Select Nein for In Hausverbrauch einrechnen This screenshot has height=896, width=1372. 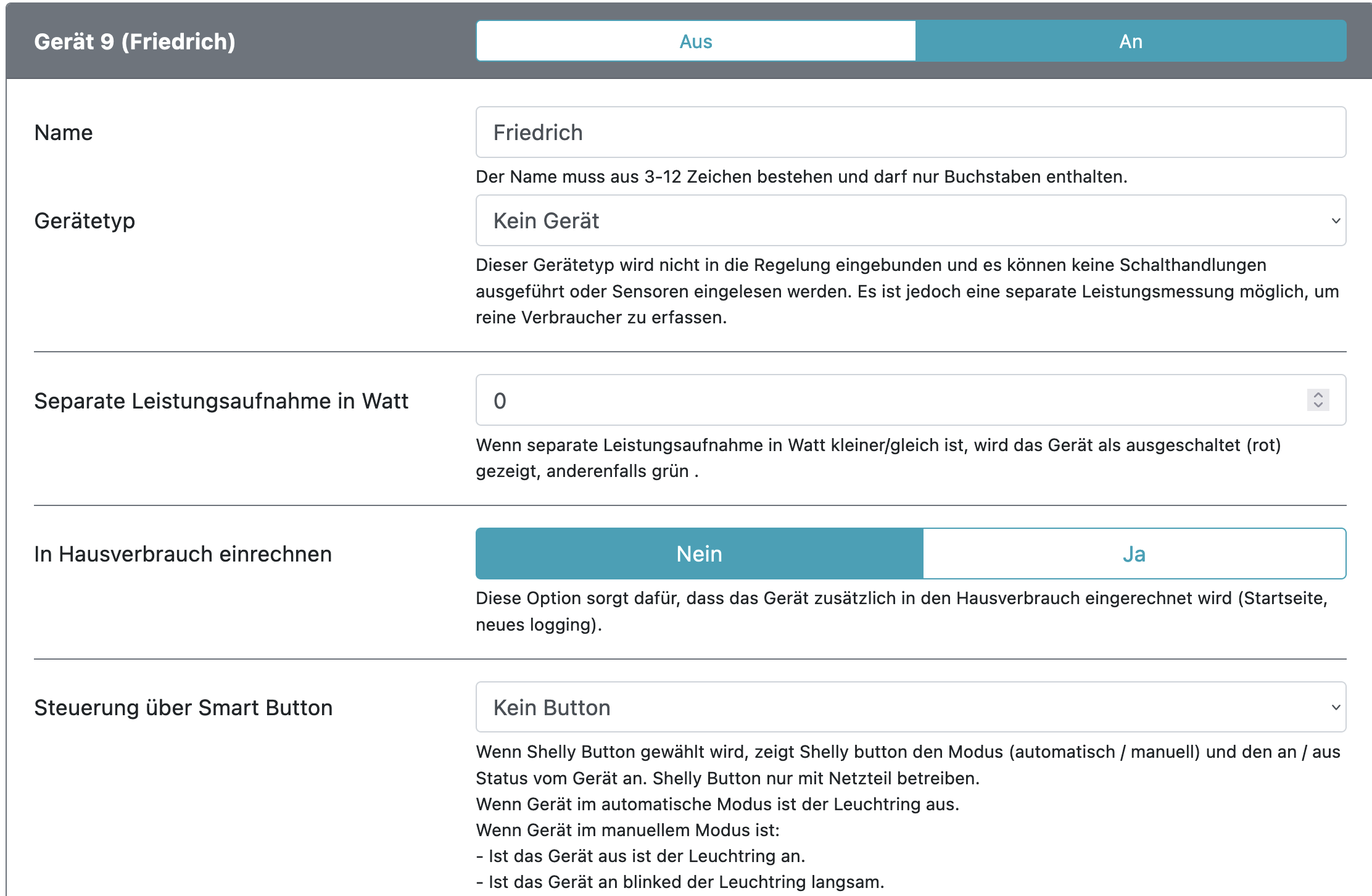(699, 554)
